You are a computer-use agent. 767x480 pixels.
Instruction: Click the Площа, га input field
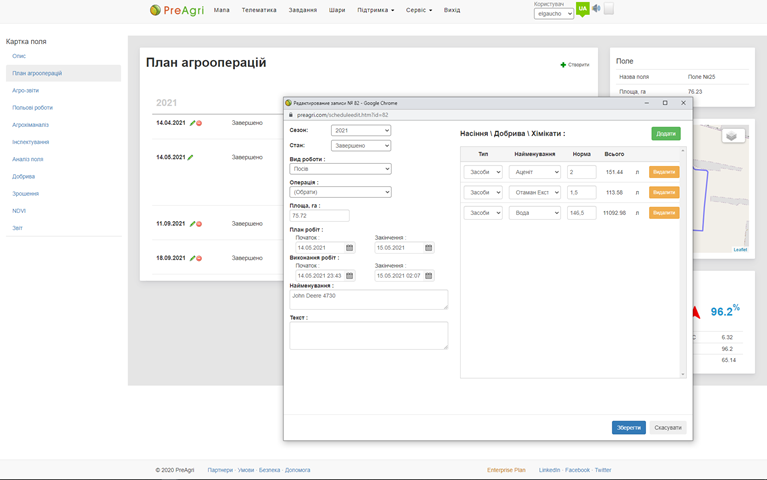click(x=319, y=215)
